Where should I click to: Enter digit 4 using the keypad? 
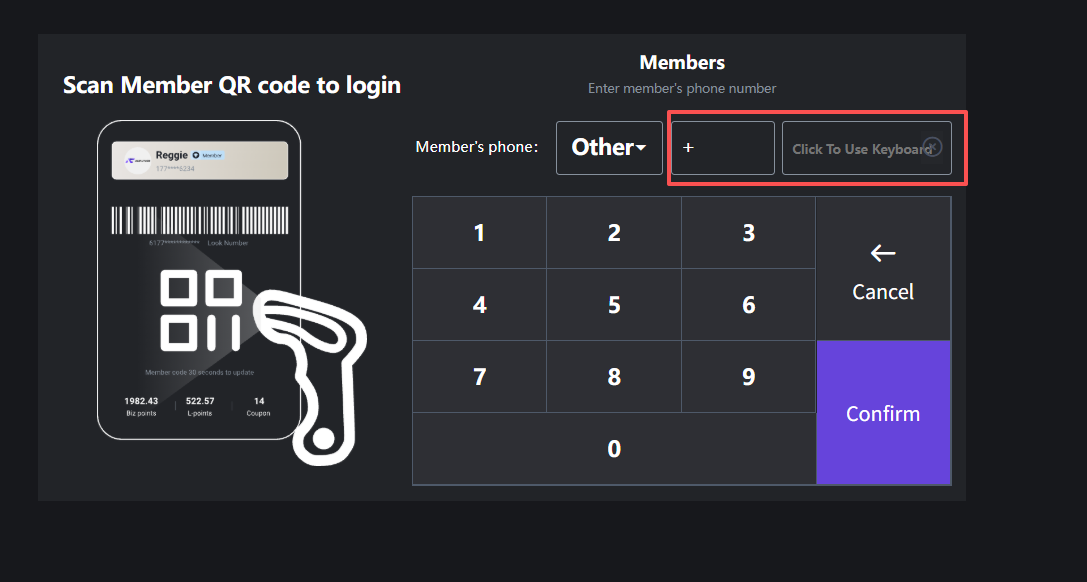[480, 305]
